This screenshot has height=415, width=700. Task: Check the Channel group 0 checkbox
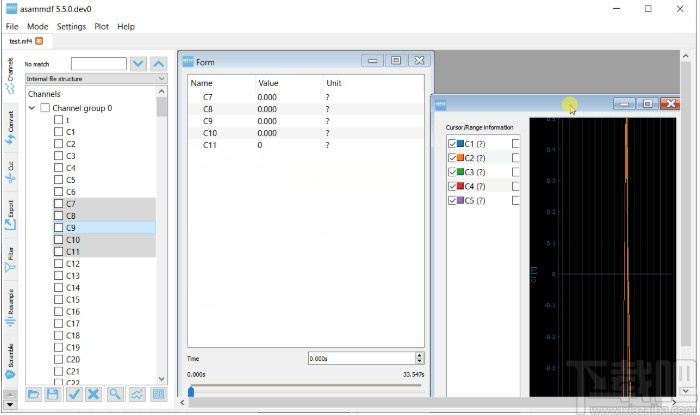[45, 108]
